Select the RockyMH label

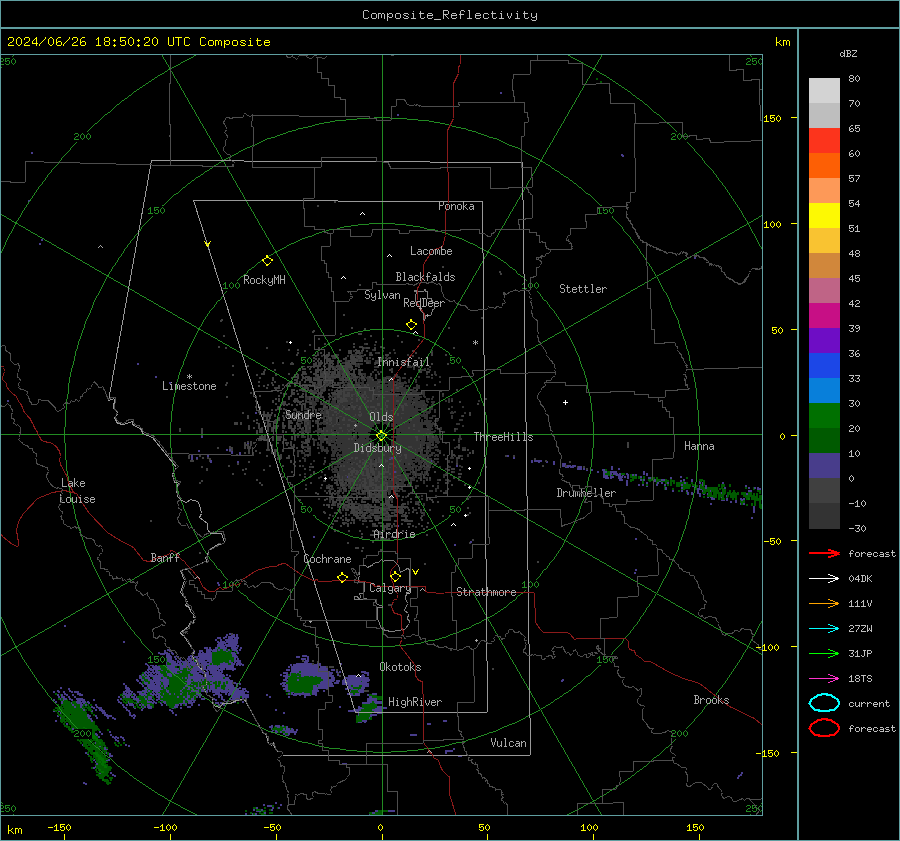(x=264, y=280)
